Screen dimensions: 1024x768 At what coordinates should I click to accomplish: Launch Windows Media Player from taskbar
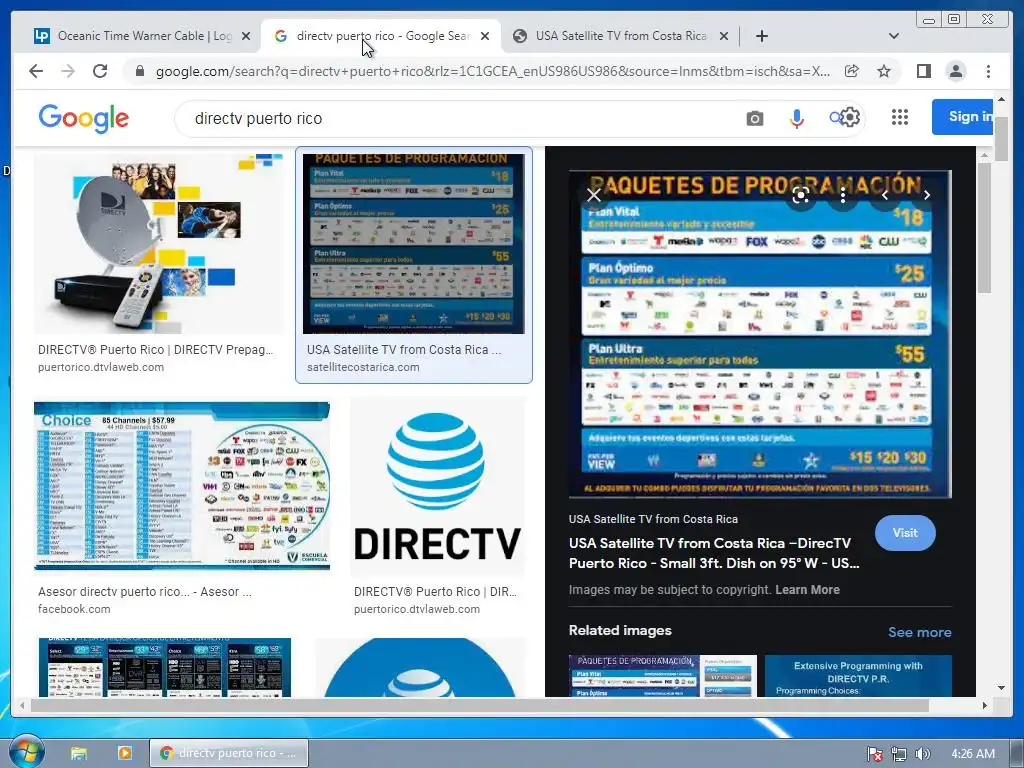[x=124, y=753]
